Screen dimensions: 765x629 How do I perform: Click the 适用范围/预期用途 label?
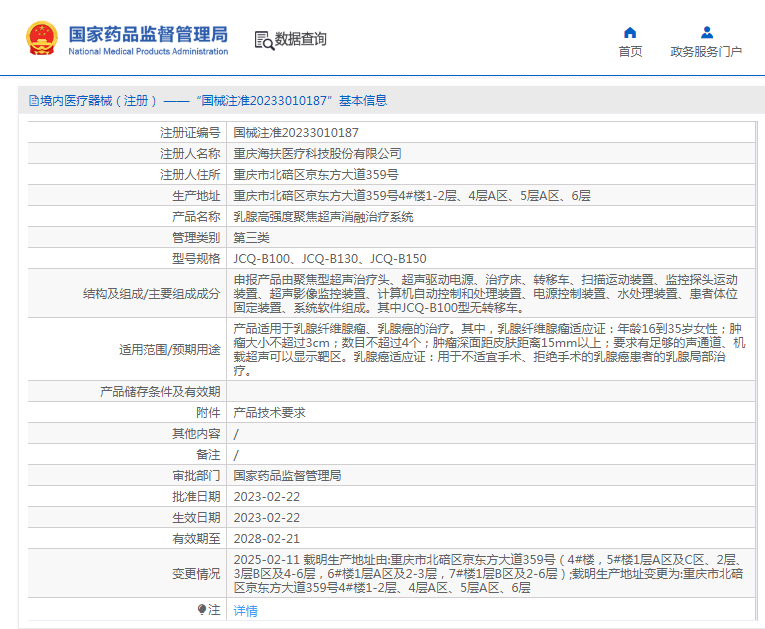(170, 349)
